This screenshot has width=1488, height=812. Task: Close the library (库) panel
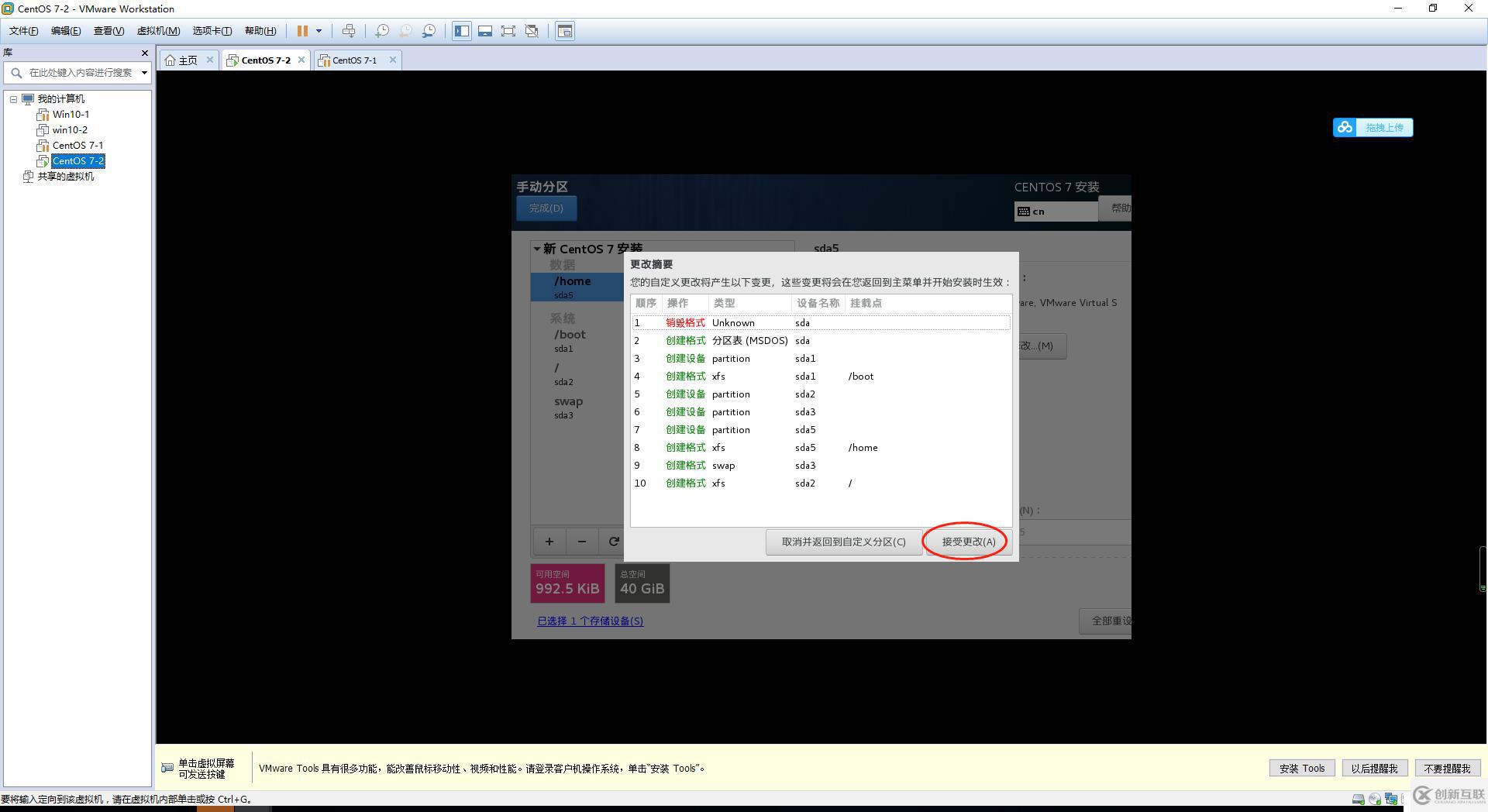pos(144,53)
